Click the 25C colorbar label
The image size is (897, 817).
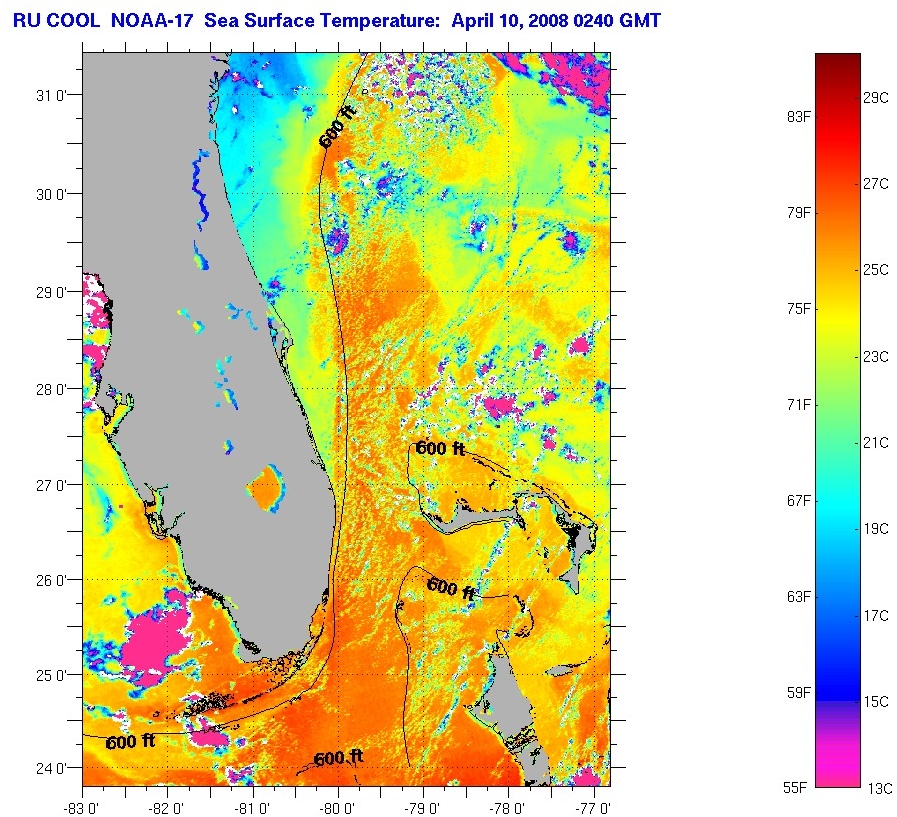876,269
